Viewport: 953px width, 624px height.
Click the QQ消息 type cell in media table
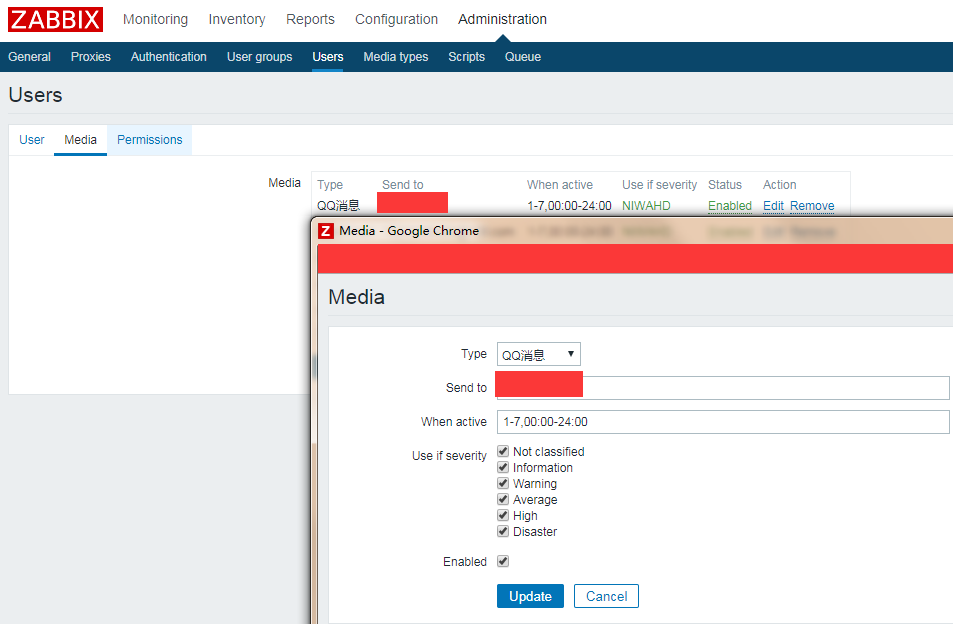(339, 206)
